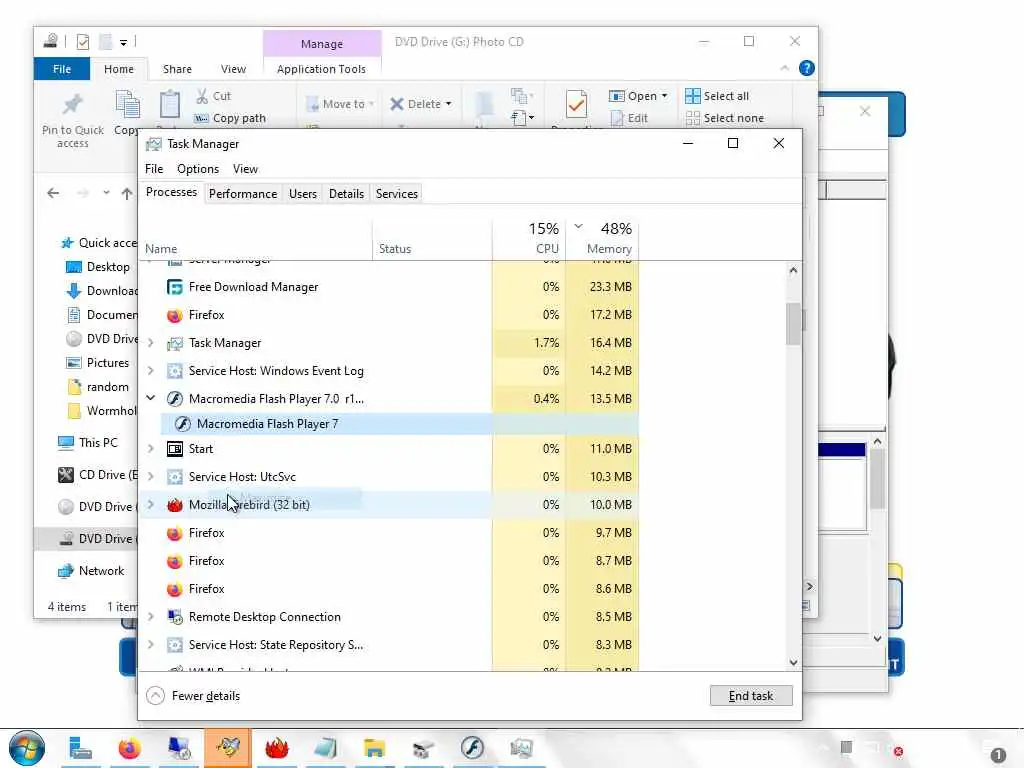Viewport: 1024px width, 768px height.
Task: Click Fewer details toggle
Action: pos(193,696)
